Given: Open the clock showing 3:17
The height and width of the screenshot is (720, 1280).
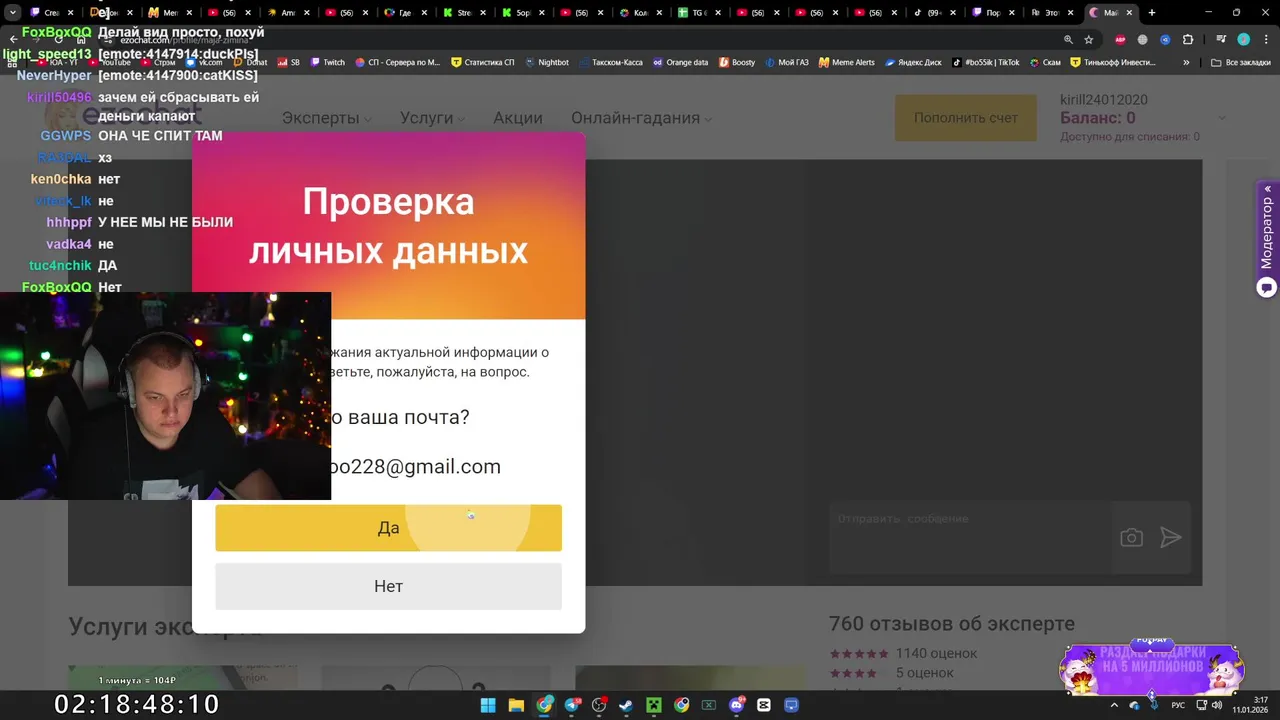Looking at the screenshot, I should 1251,705.
